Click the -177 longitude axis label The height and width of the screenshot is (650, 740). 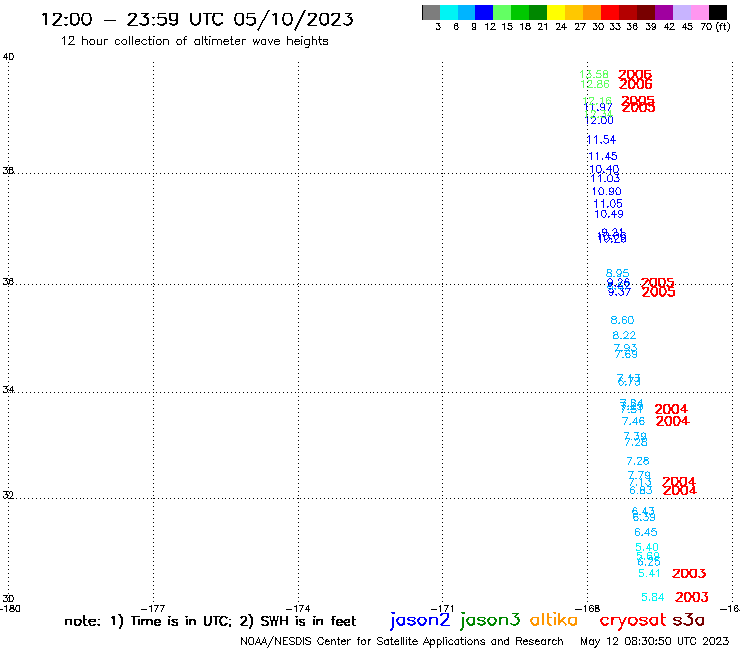coord(153,609)
